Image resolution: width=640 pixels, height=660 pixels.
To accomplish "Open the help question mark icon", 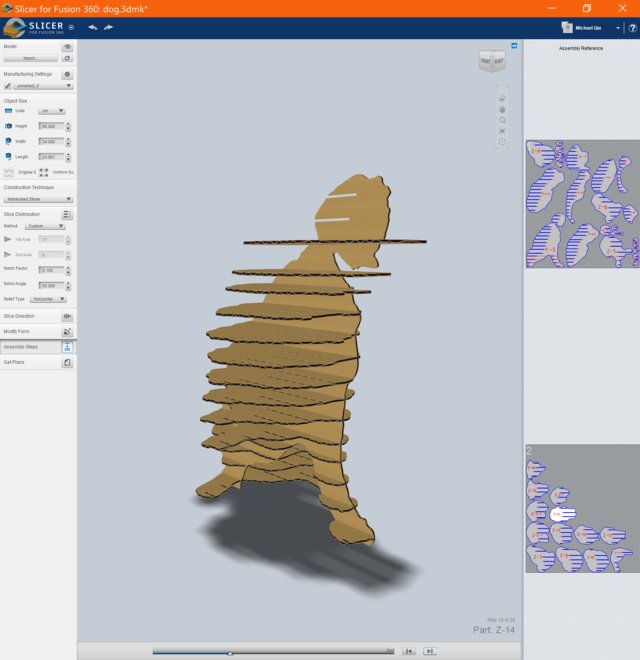I will tap(632, 28).
